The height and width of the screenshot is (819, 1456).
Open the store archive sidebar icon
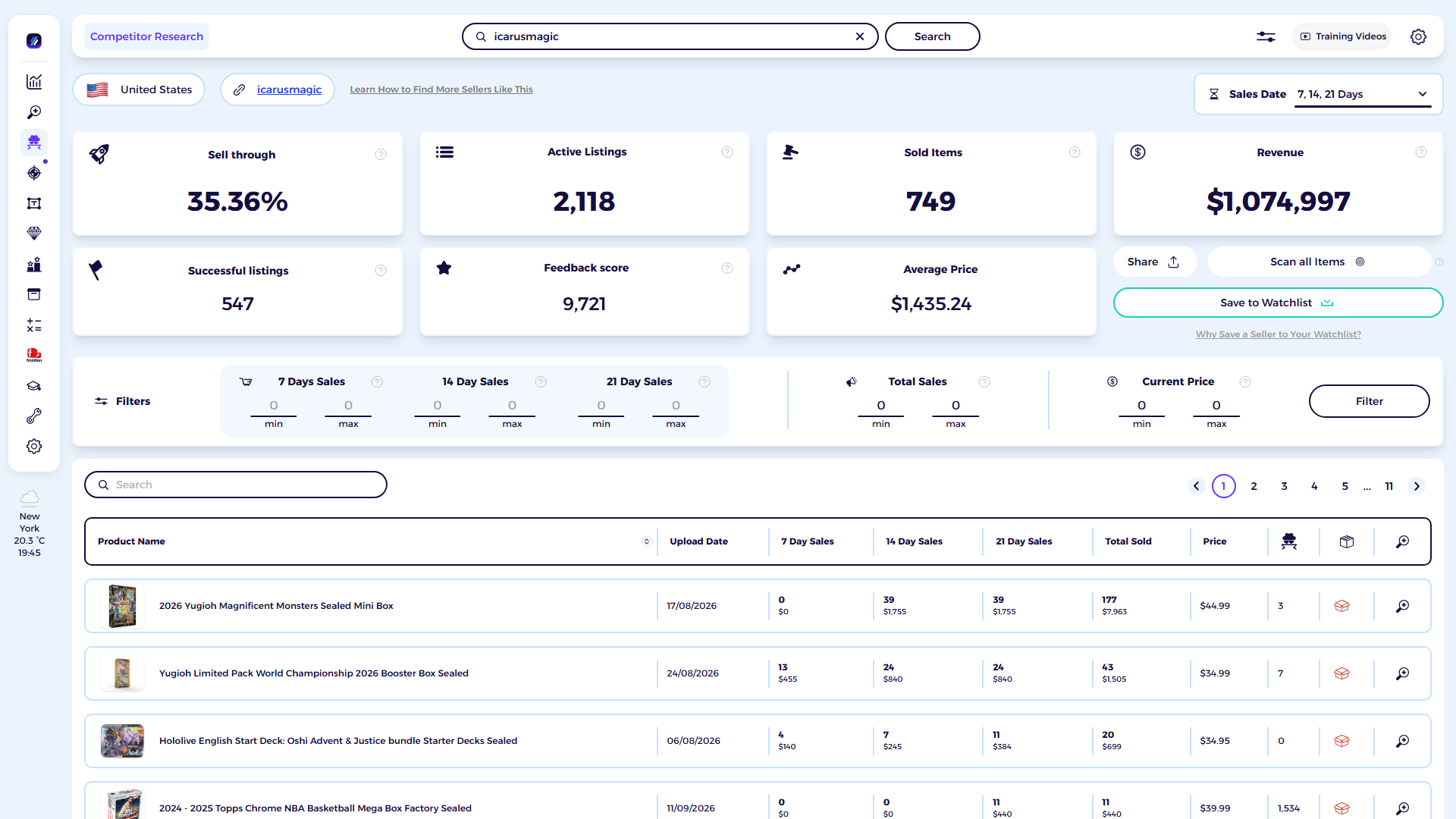(x=34, y=294)
